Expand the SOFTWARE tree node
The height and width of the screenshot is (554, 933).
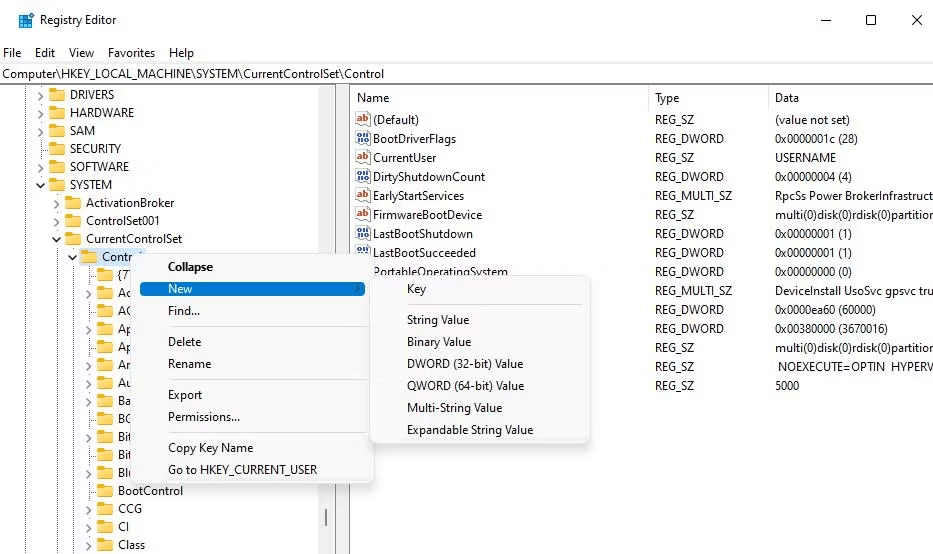(40, 167)
